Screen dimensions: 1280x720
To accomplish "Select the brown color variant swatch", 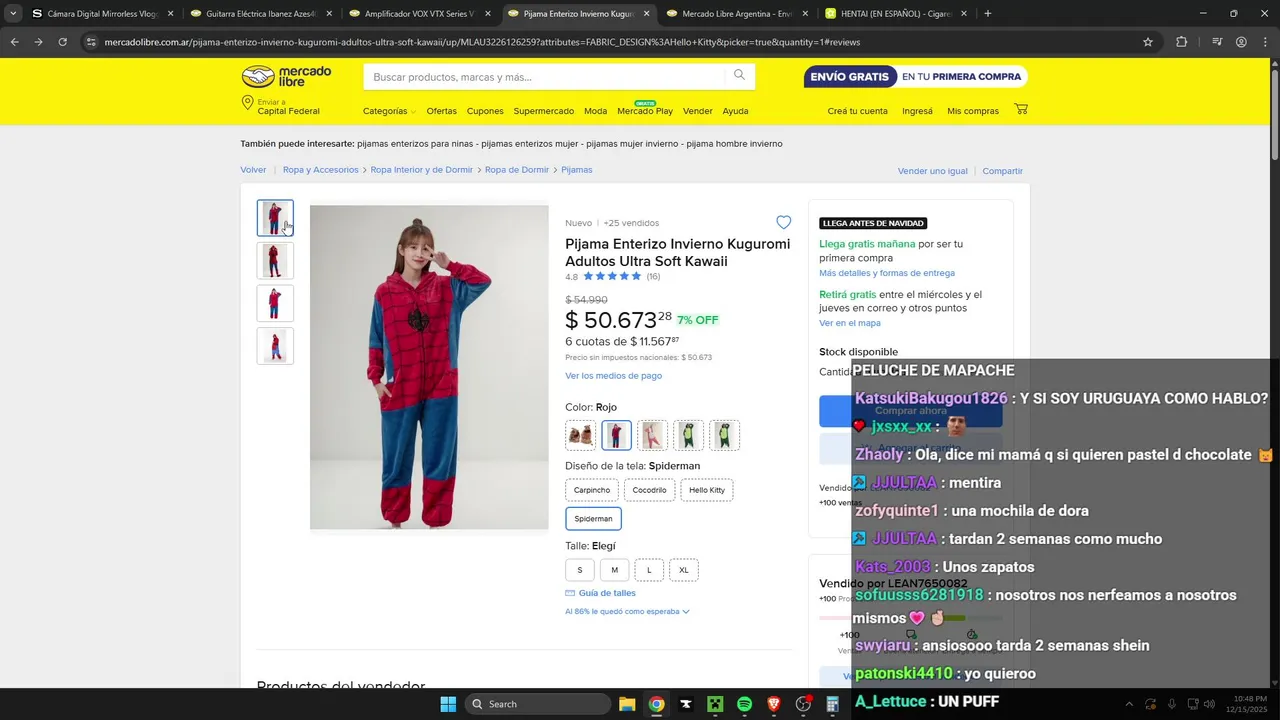I will click(580, 435).
